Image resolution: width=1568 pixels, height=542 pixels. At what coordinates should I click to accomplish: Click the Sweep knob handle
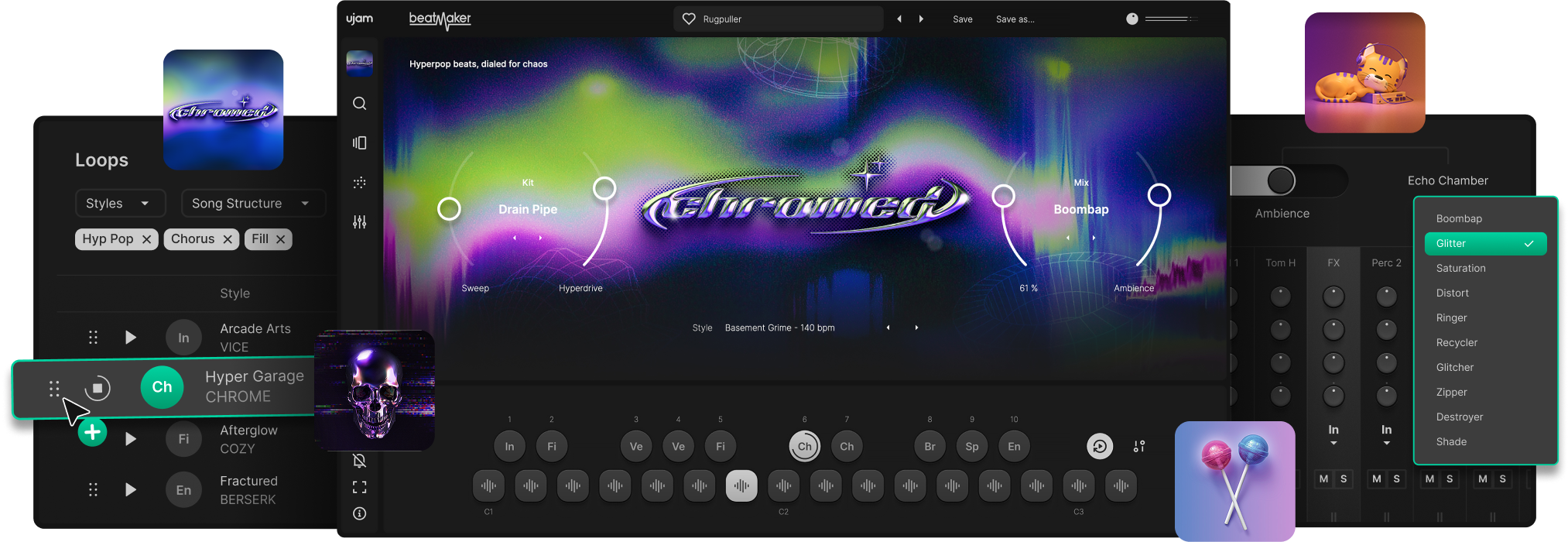pos(449,208)
